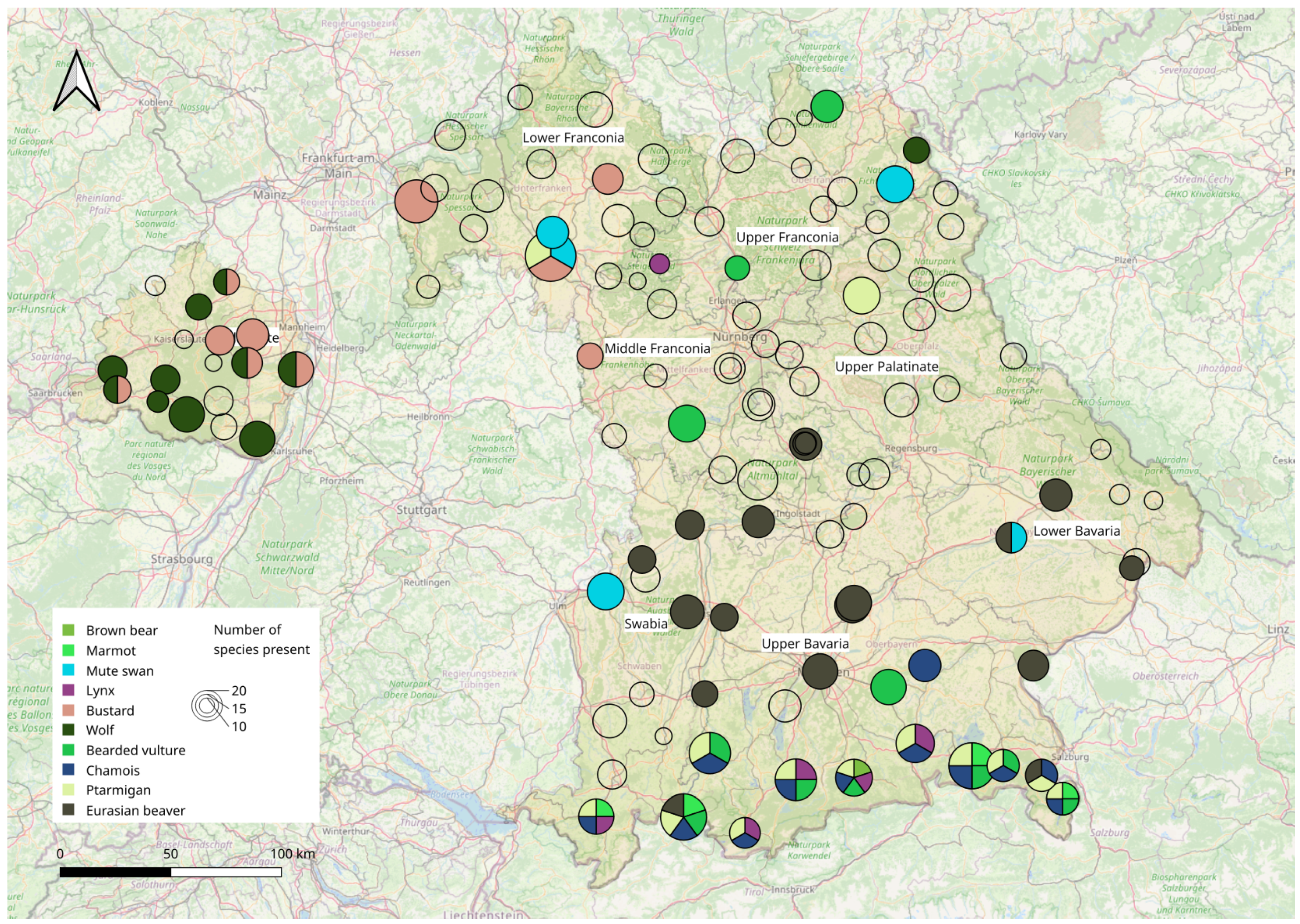Screen dimensions: 1300x924
Task: Click the half beaver half swan pie chart
Action: [1011, 537]
